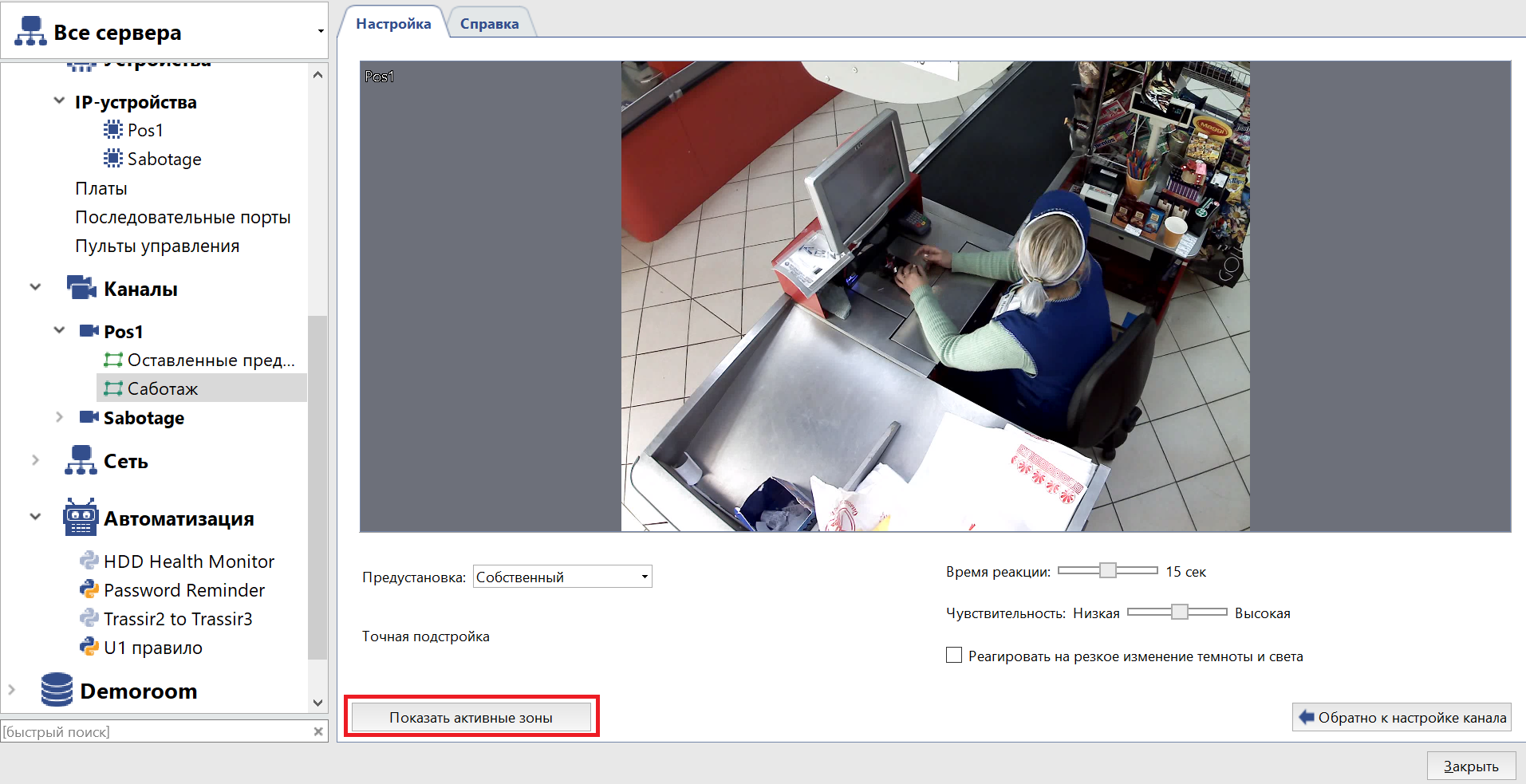Expand the Сеть section
The width and height of the screenshot is (1526, 784).
[35, 459]
